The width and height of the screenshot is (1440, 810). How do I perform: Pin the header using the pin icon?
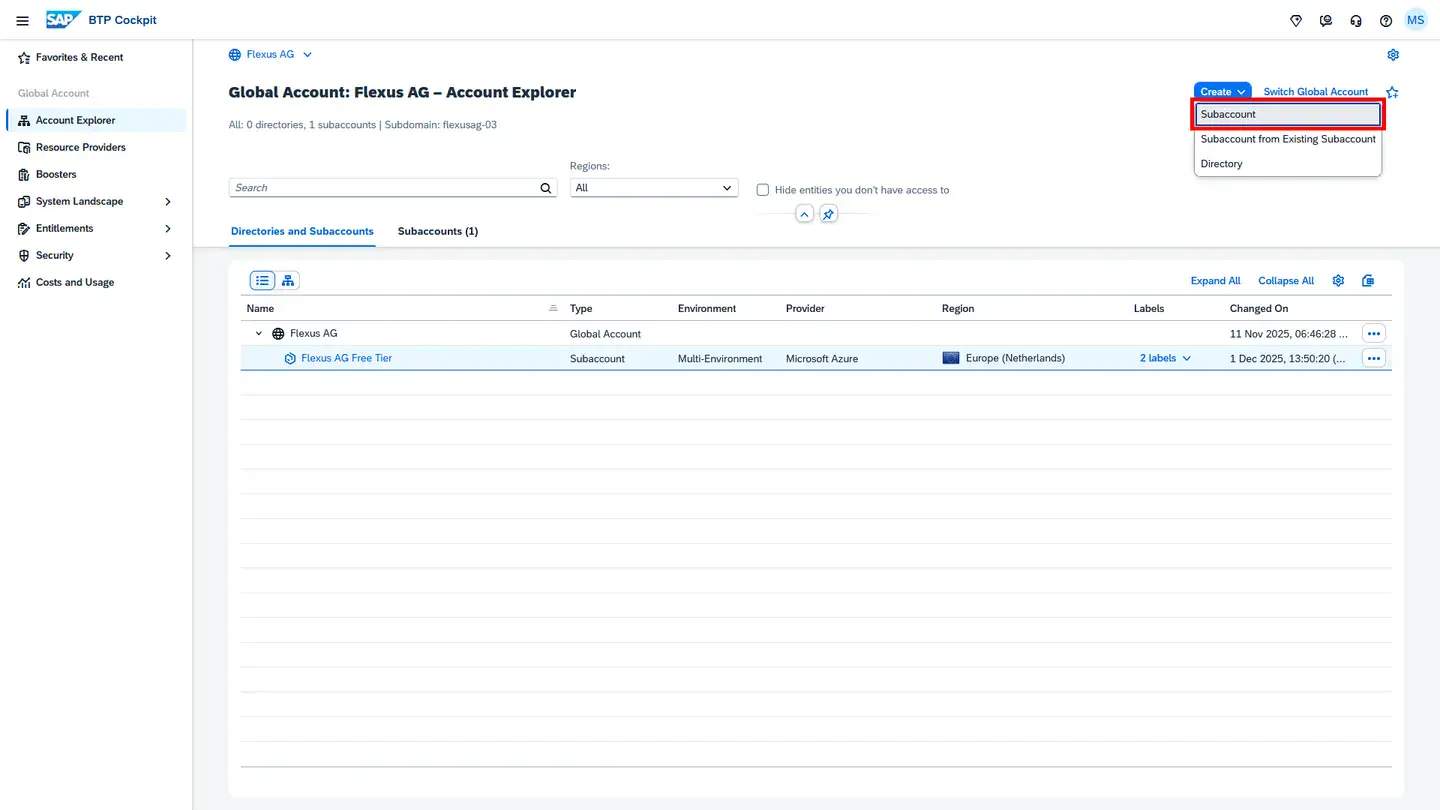[828, 214]
